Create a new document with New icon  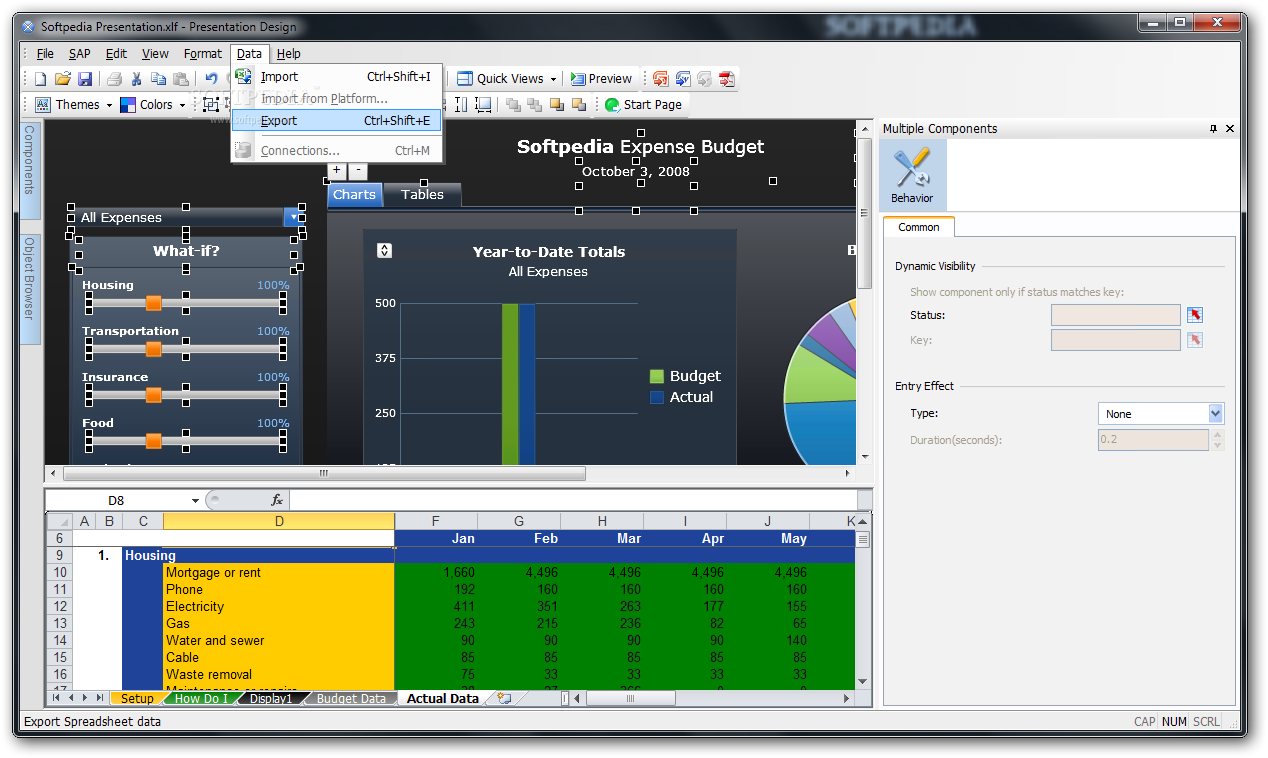[x=41, y=79]
